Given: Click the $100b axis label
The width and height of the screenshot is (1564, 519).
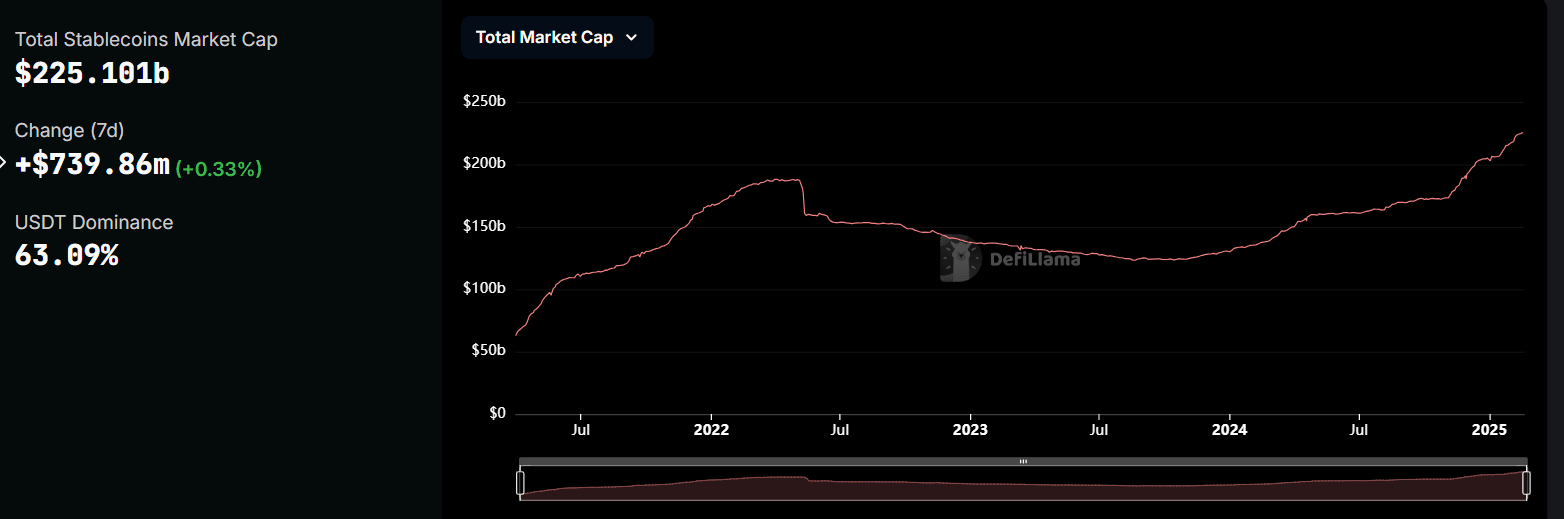Looking at the screenshot, I should pos(484,288).
